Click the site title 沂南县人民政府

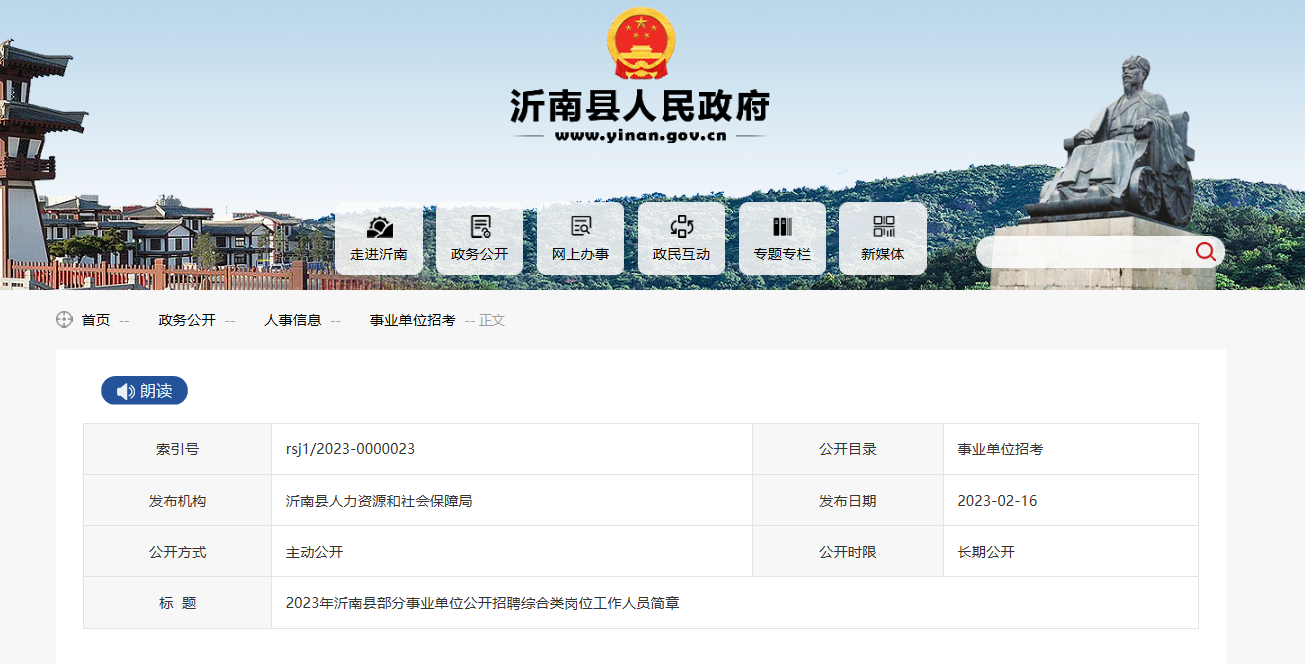click(x=640, y=106)
